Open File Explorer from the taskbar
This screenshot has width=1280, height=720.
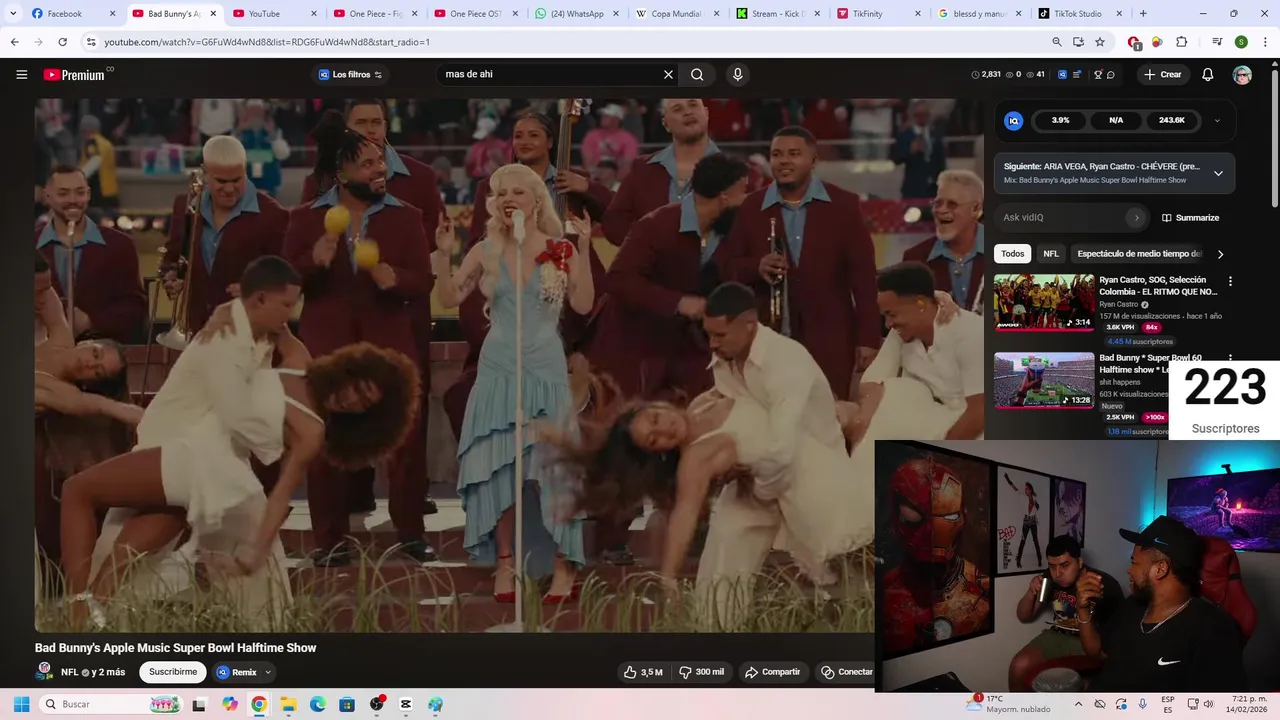coord(288,704)
